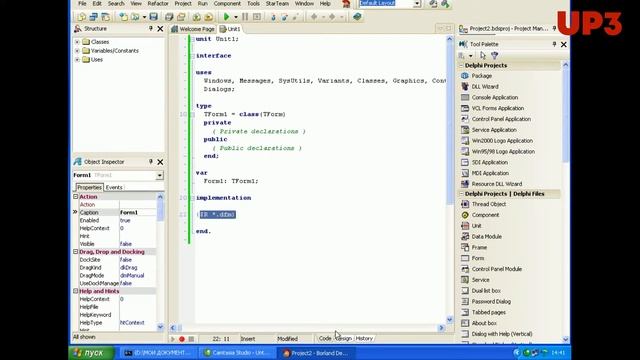Choose VCL Forms Application project type
Image resolution: width=640 pixels, height=360 pixels.
(498, 108)
